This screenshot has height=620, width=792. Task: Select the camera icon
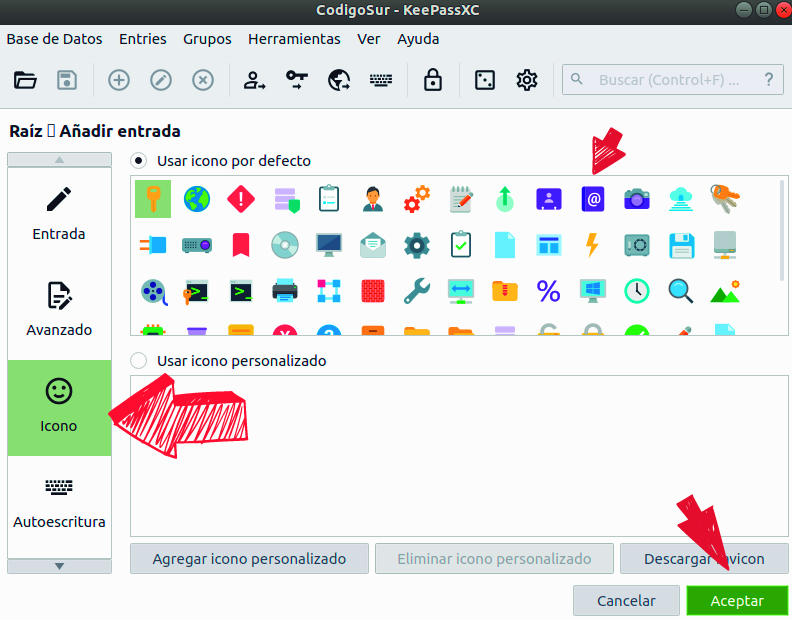(x=637, y=199)
